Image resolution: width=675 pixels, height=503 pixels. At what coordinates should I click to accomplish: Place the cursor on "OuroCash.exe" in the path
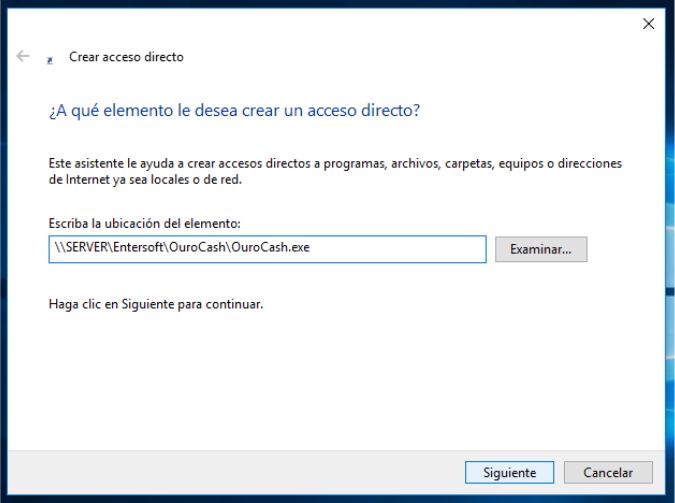pos(270,247)
